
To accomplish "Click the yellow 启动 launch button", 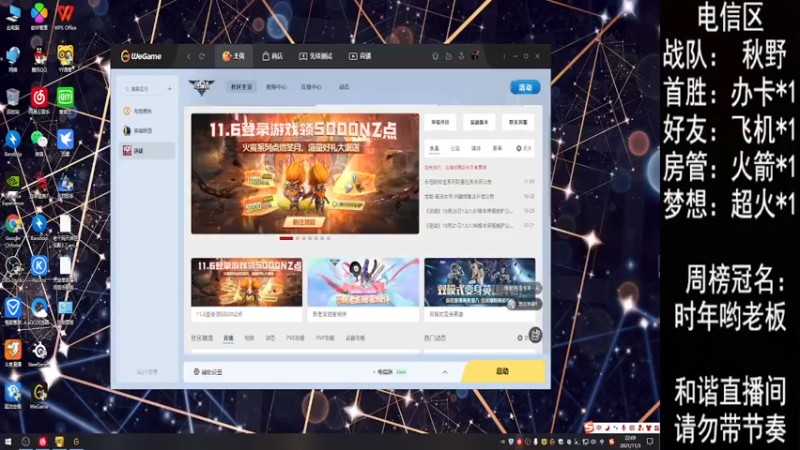I will tap(504, 371).
